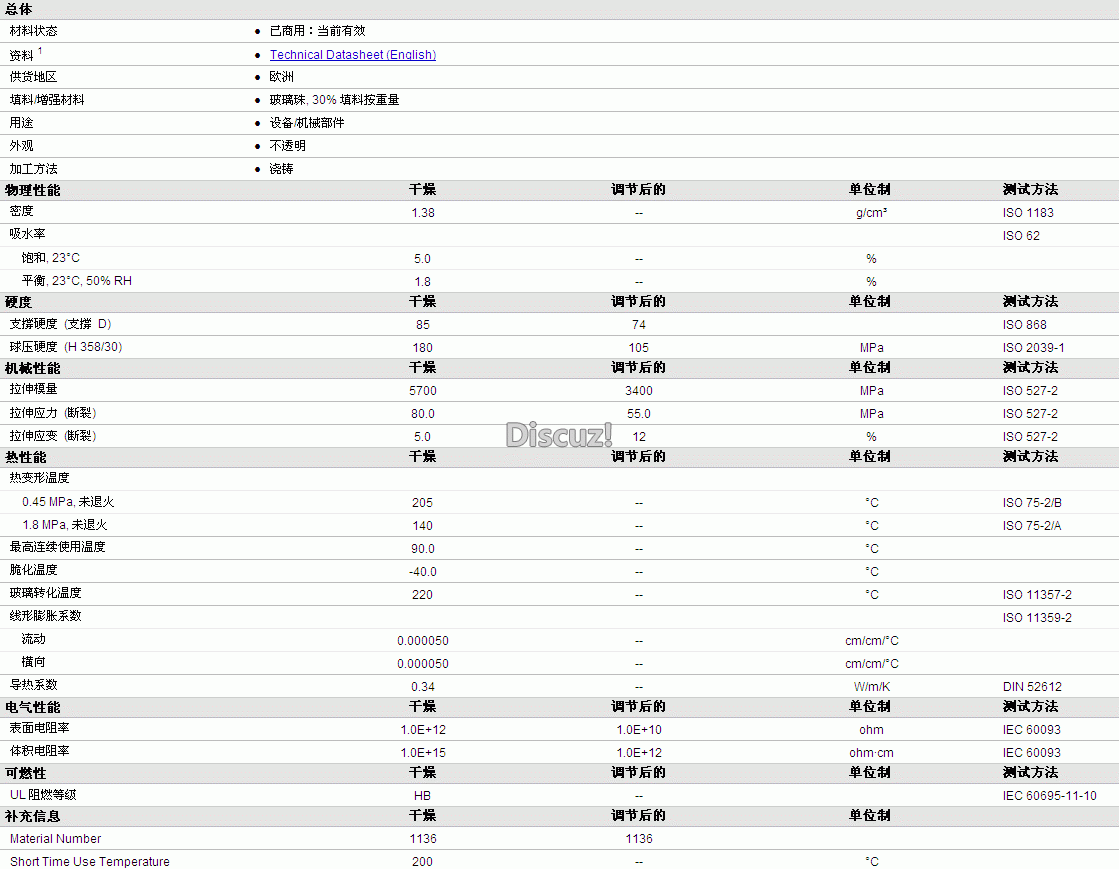Select the volume resistivity 1.0E+15
Screen dimensions: 1119x869
[x=423, y=753]
